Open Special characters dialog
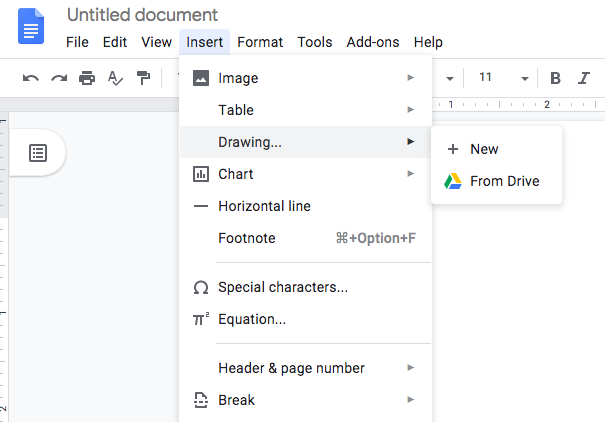The image size is (605, 422). [283, 287]
